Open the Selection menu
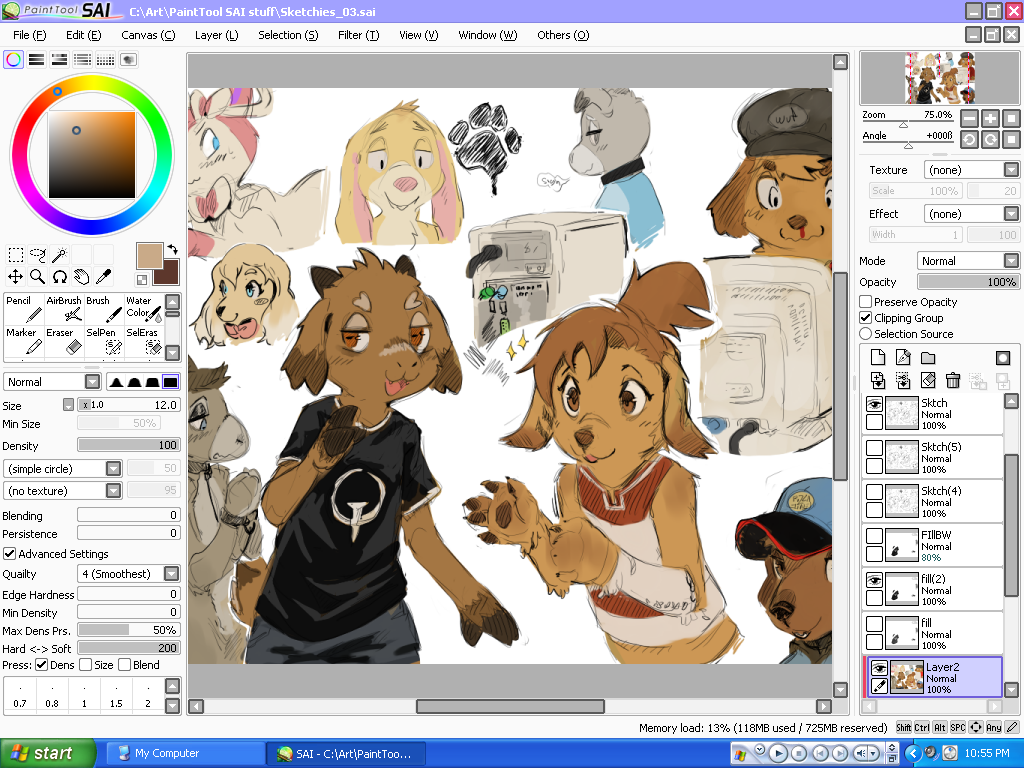The width and height of the screenshot is (1024, 768). coord(288,35)
